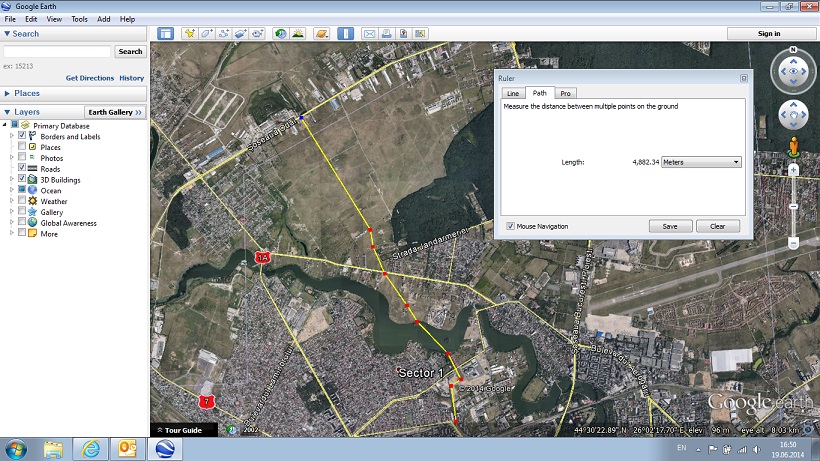Open the planet switcher icon

tap(322, 33)
